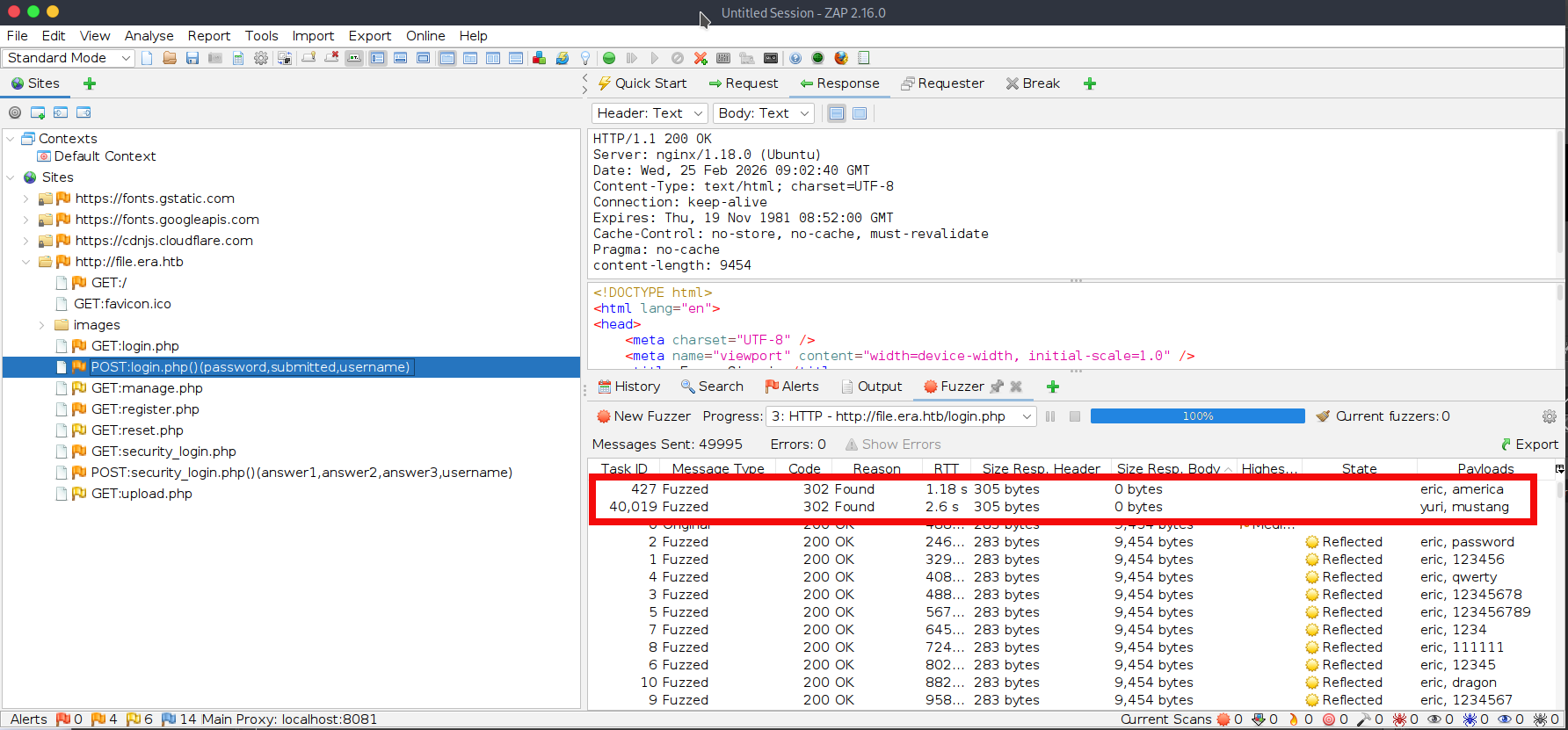Viewport: 1568px width, 730px height.
Task: Toggle the green break-on-all-requests circle
Action: point(609,58)
